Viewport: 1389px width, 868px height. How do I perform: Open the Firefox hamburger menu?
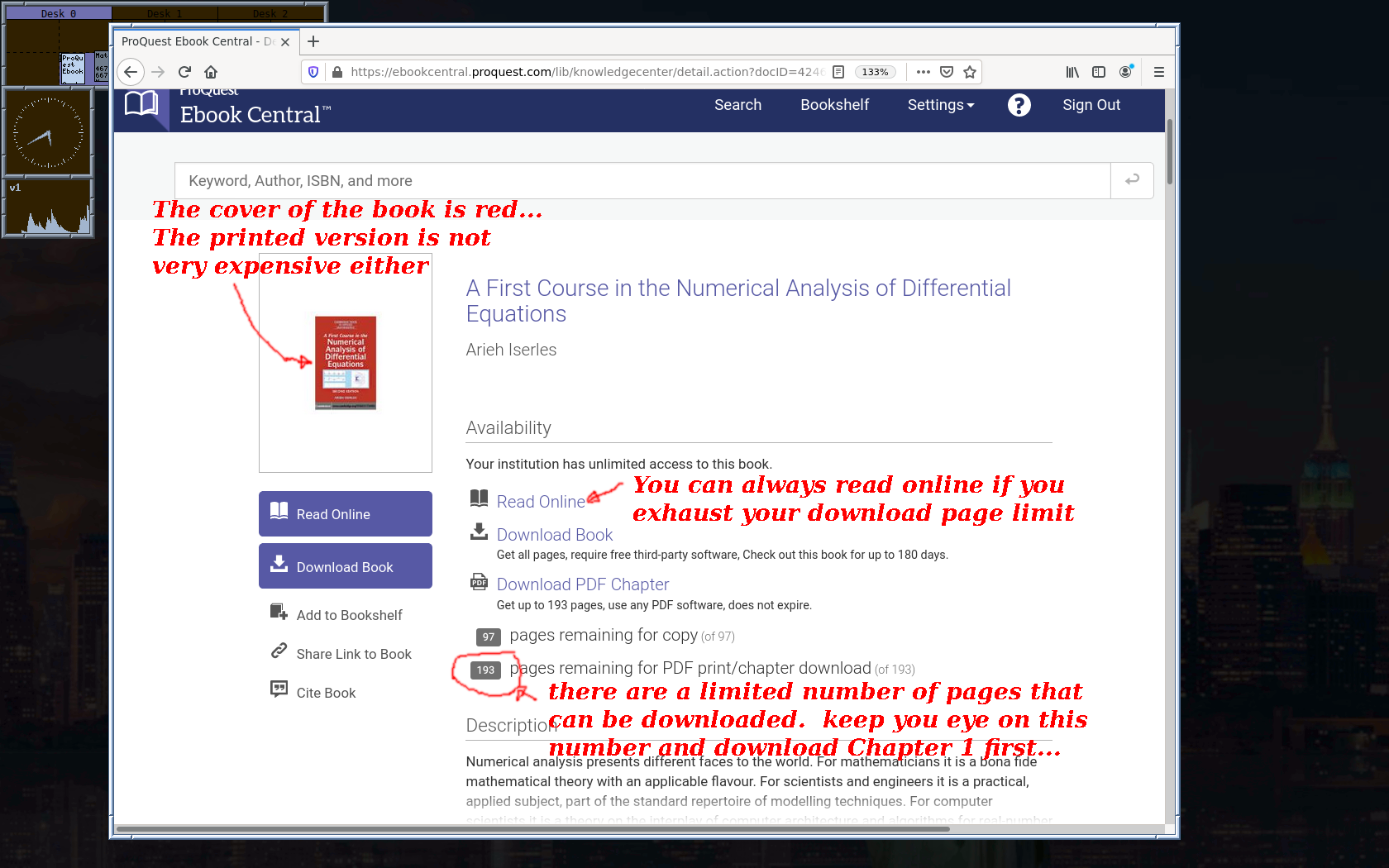(1159, 72)
